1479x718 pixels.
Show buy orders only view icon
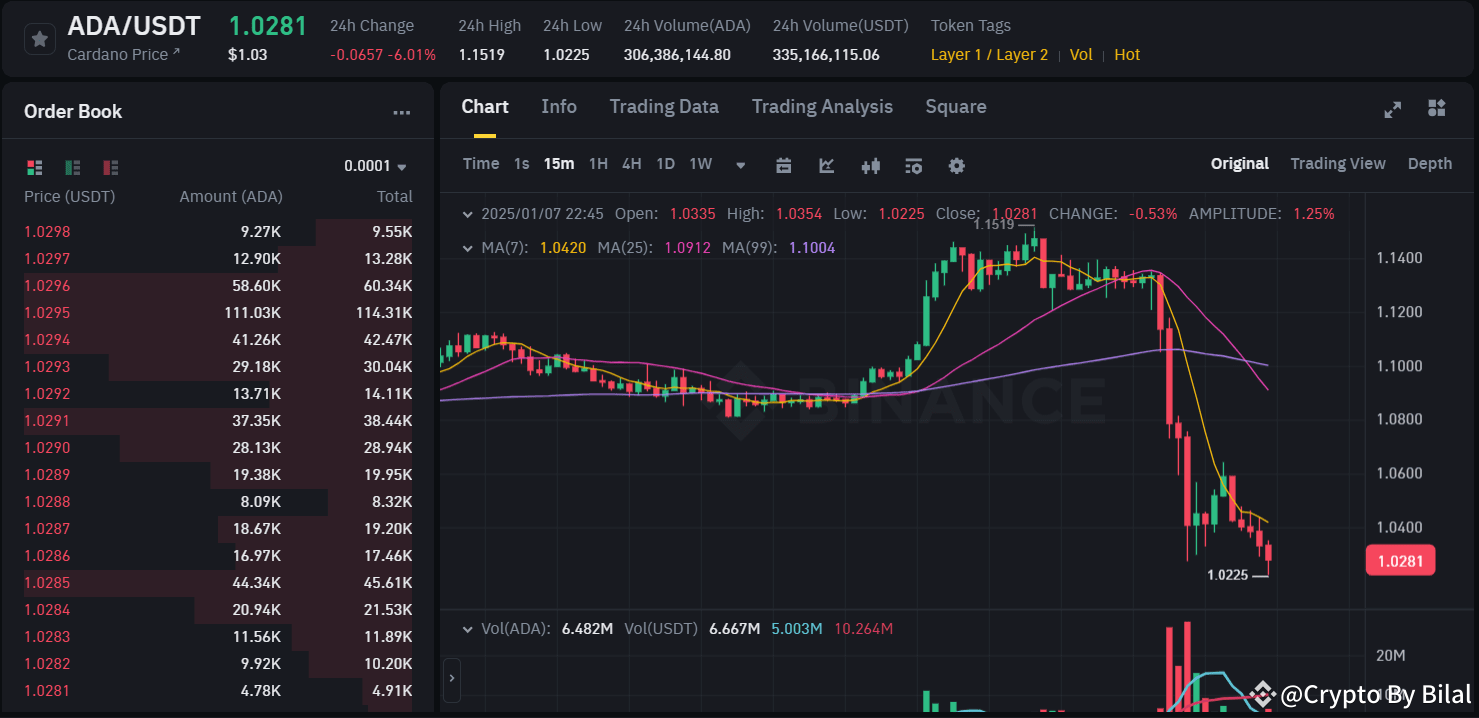(x=73, y=167)
